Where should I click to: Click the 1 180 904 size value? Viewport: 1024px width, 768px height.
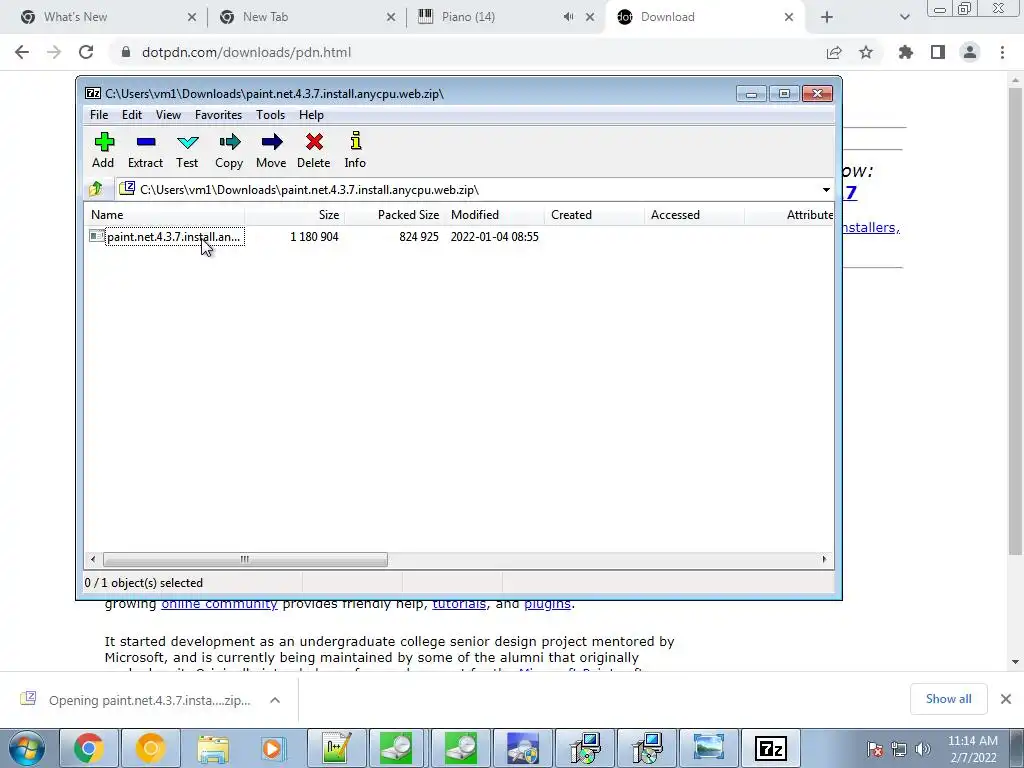(314, 236)
